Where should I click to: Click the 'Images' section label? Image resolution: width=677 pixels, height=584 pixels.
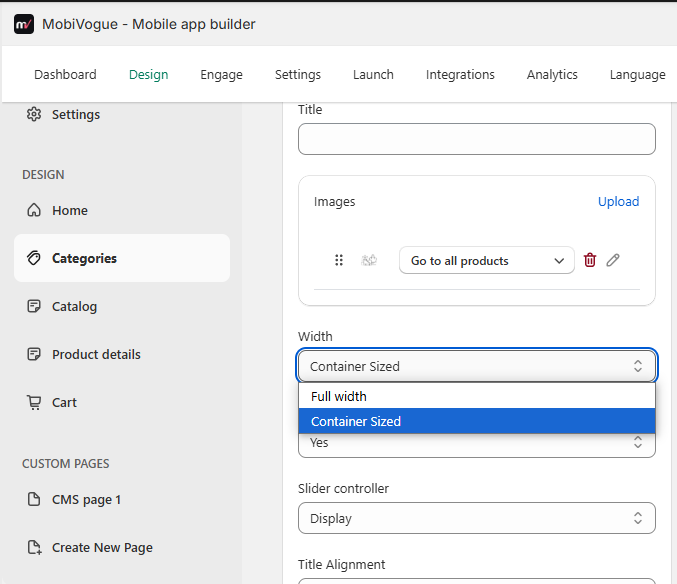coord(335,202)
